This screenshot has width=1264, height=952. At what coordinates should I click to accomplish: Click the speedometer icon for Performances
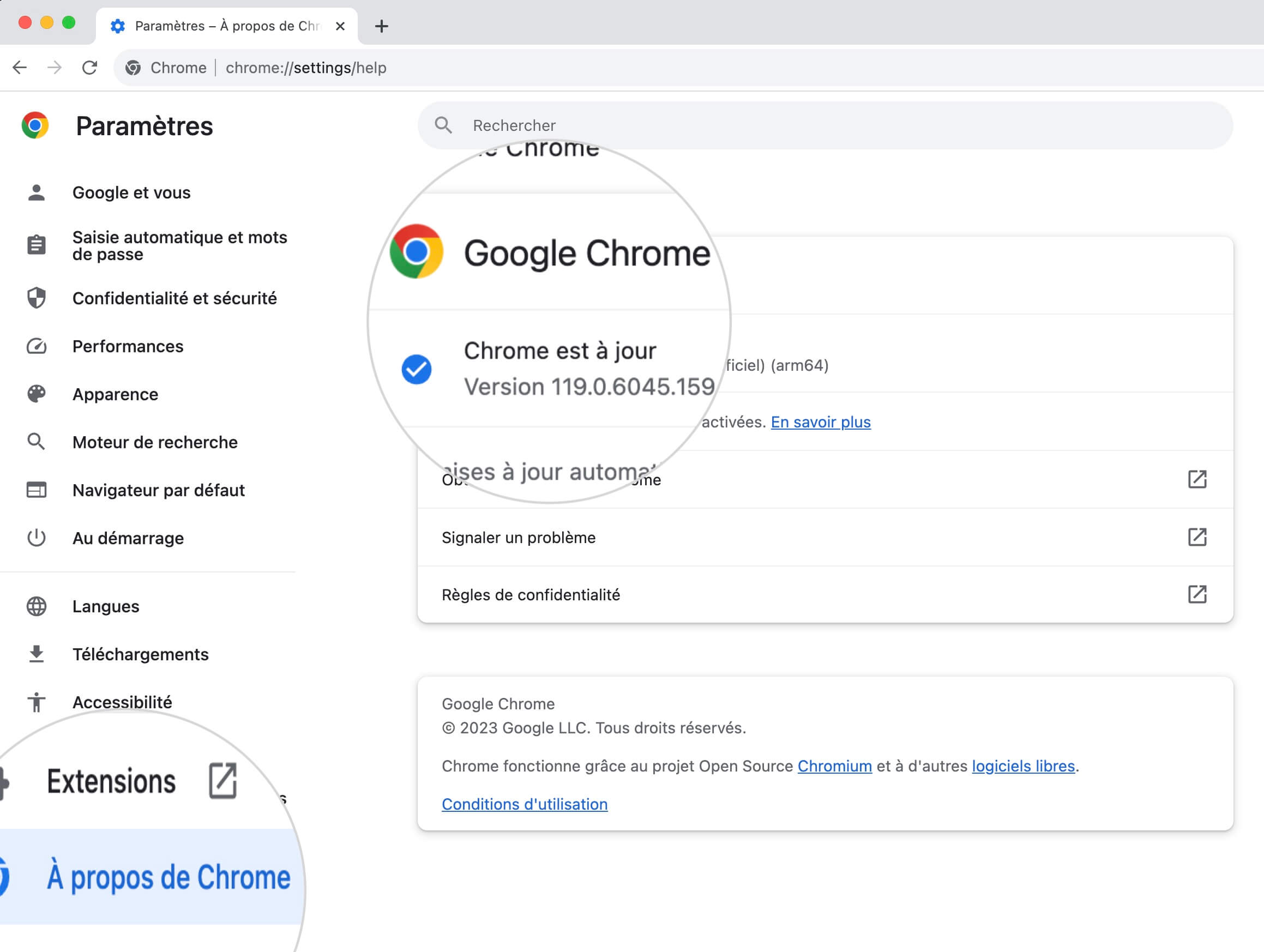37,346
